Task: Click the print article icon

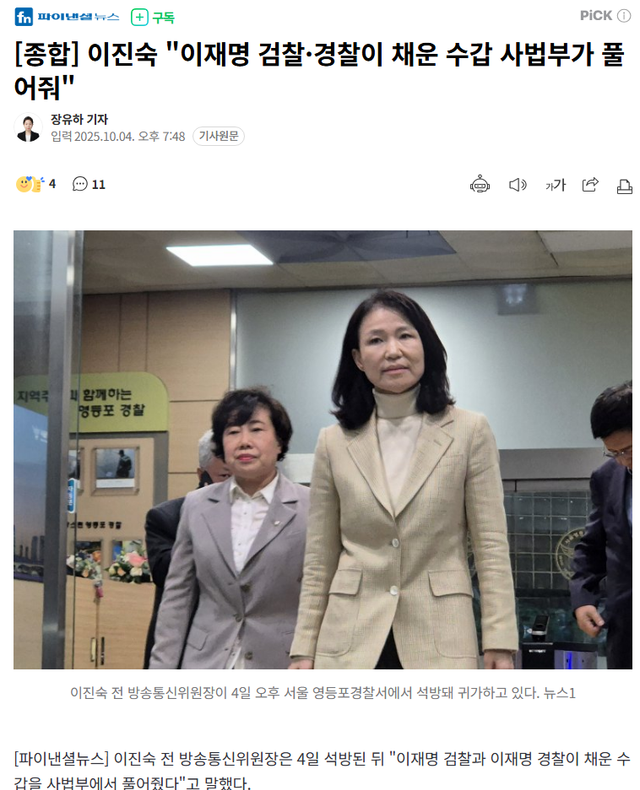Action: [624, 186]
